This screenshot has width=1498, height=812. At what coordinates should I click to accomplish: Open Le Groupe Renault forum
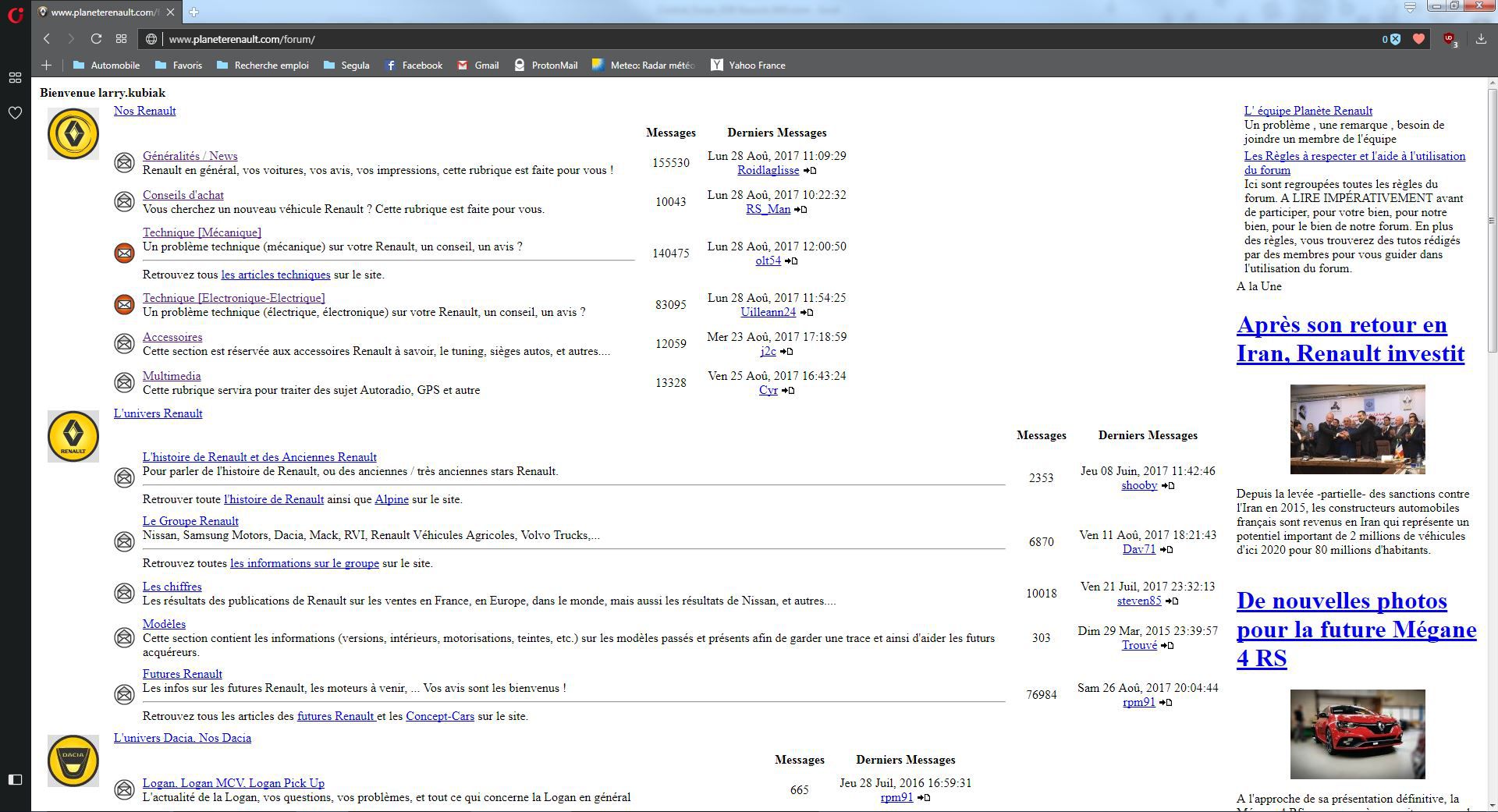pos(190,521)
